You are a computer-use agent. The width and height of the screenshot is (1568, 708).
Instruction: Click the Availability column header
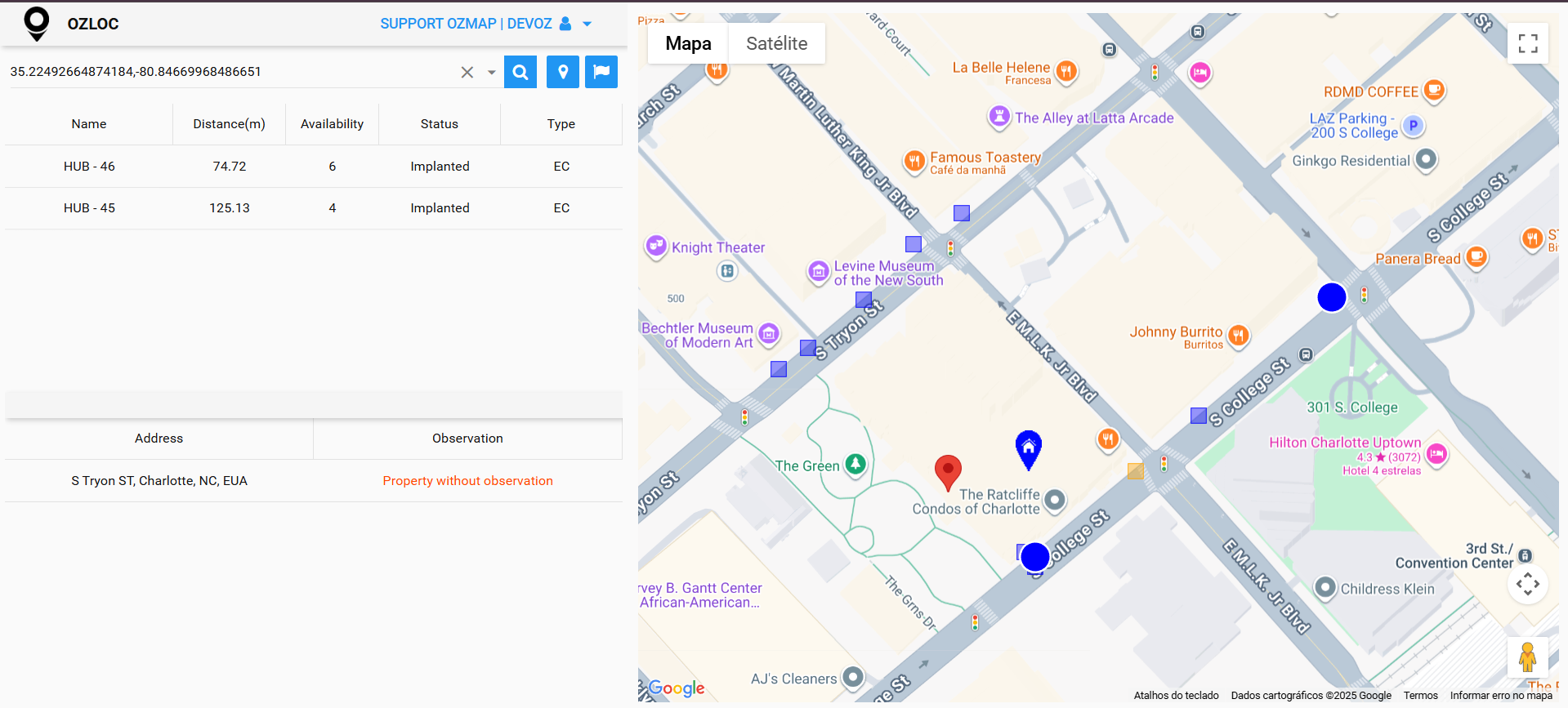coord(332,124)
